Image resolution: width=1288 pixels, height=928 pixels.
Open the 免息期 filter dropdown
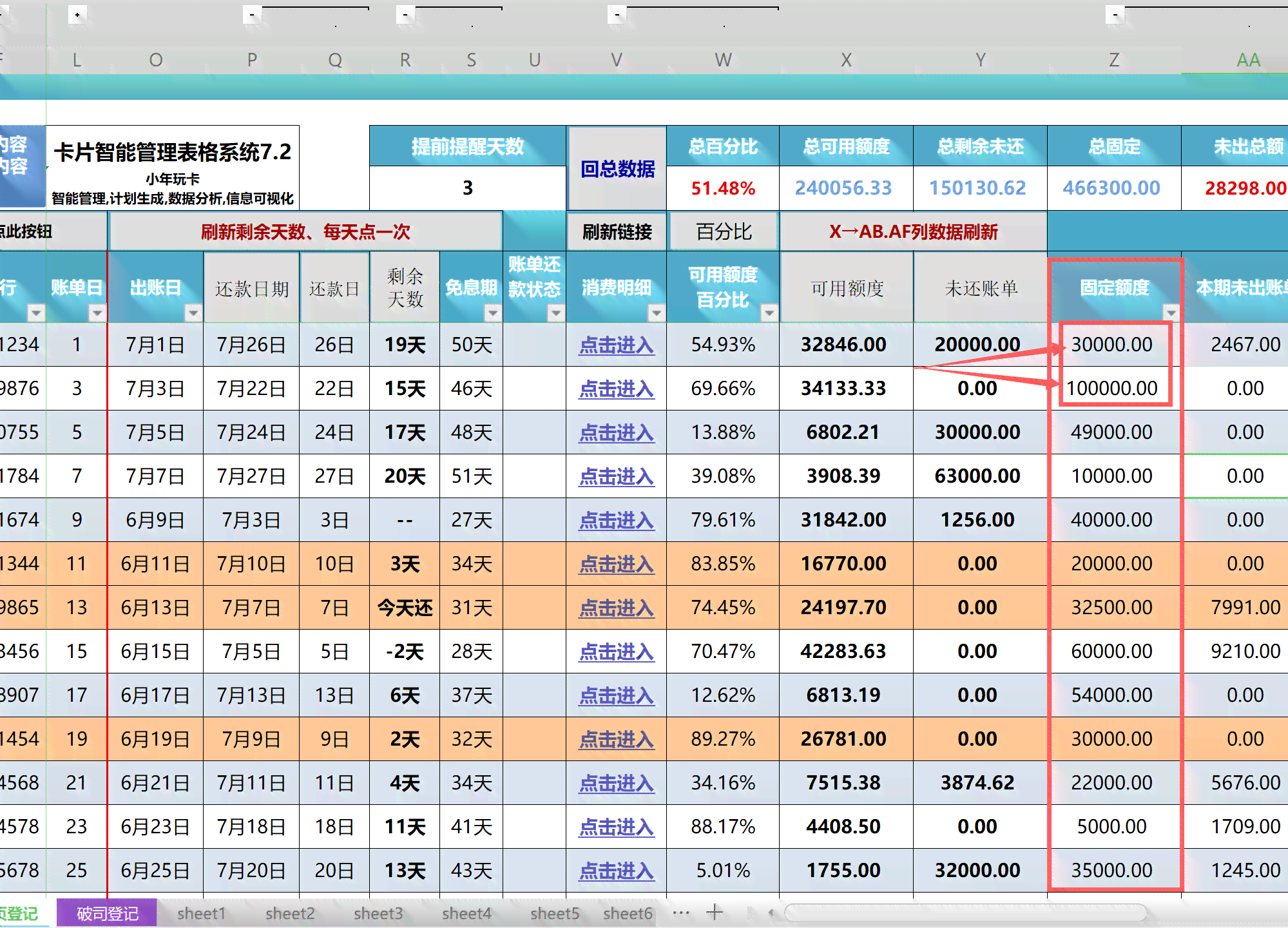tap(493, 313)
